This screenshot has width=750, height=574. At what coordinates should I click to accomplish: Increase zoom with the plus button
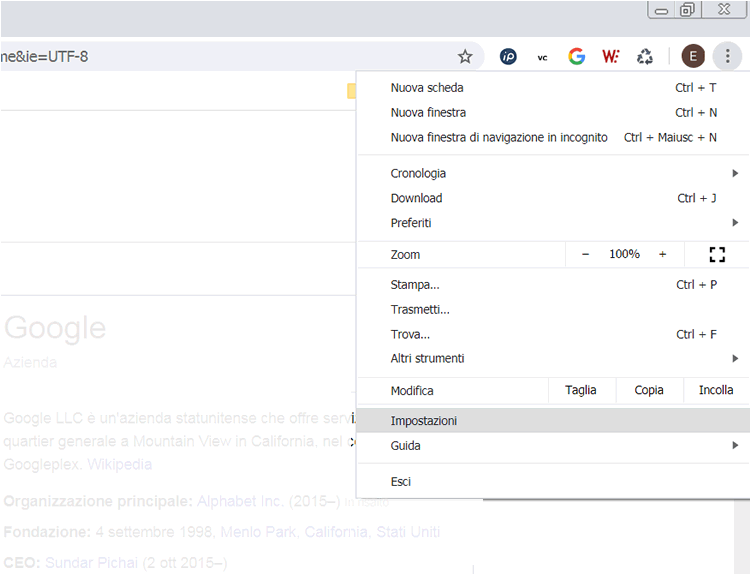coord(662,254)
